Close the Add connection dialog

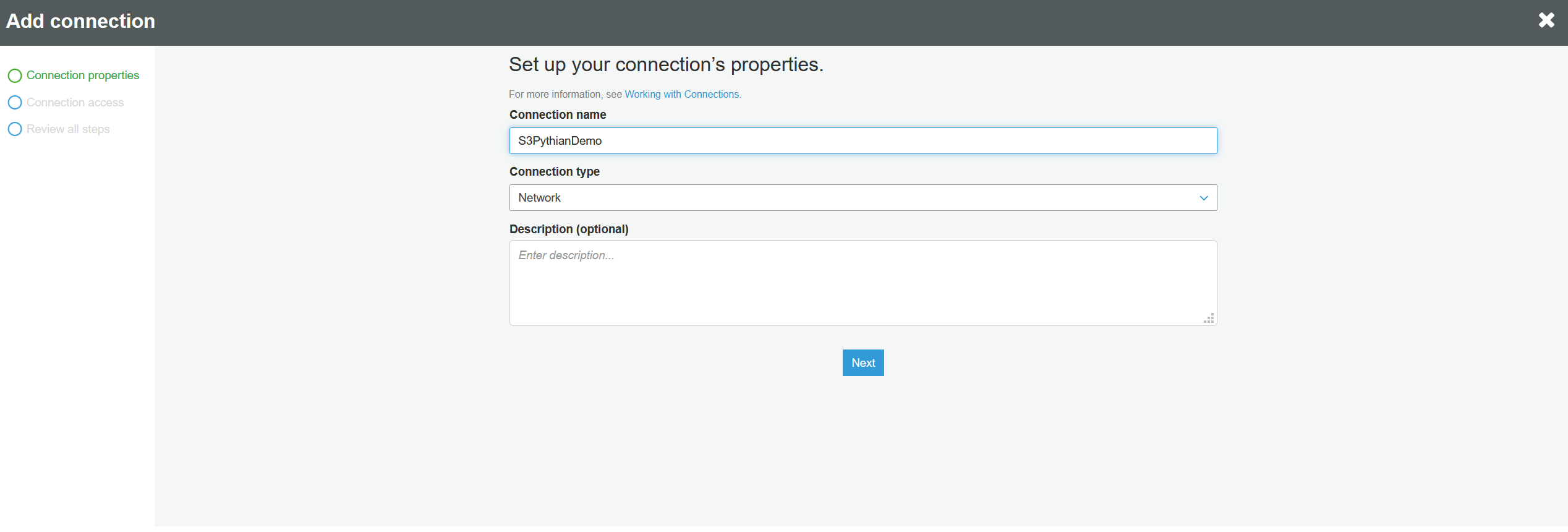1546,20
